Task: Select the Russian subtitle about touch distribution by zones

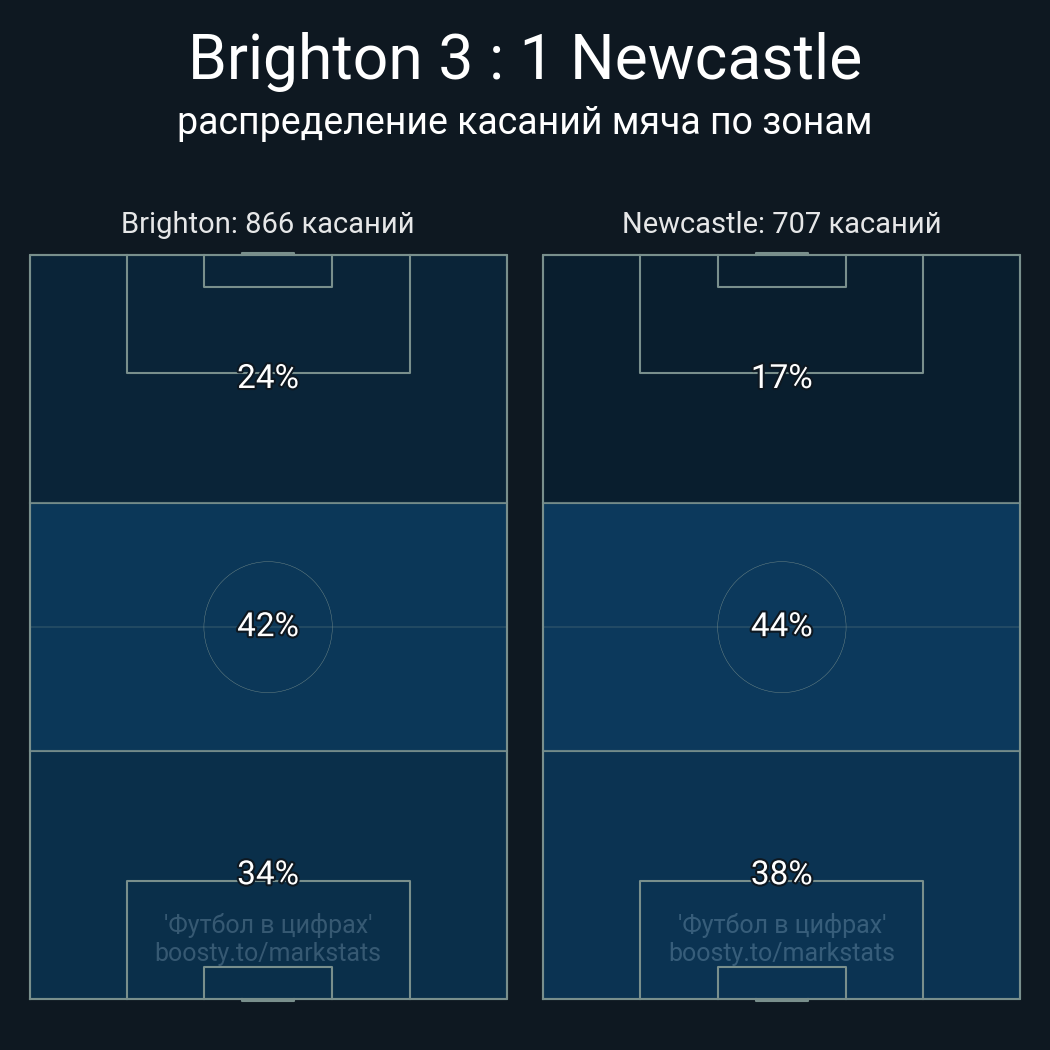Action: tap(525, 122)
